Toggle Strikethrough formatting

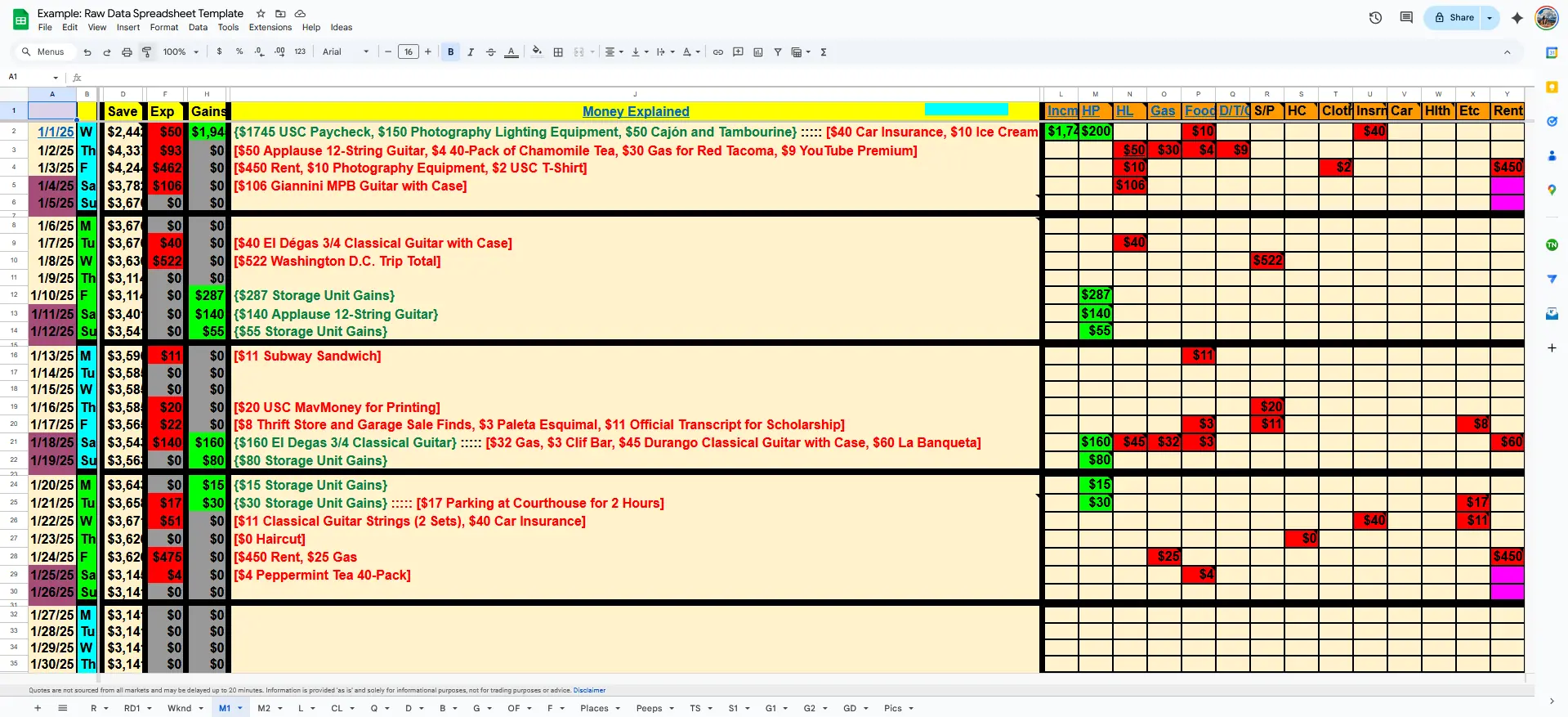491,52
